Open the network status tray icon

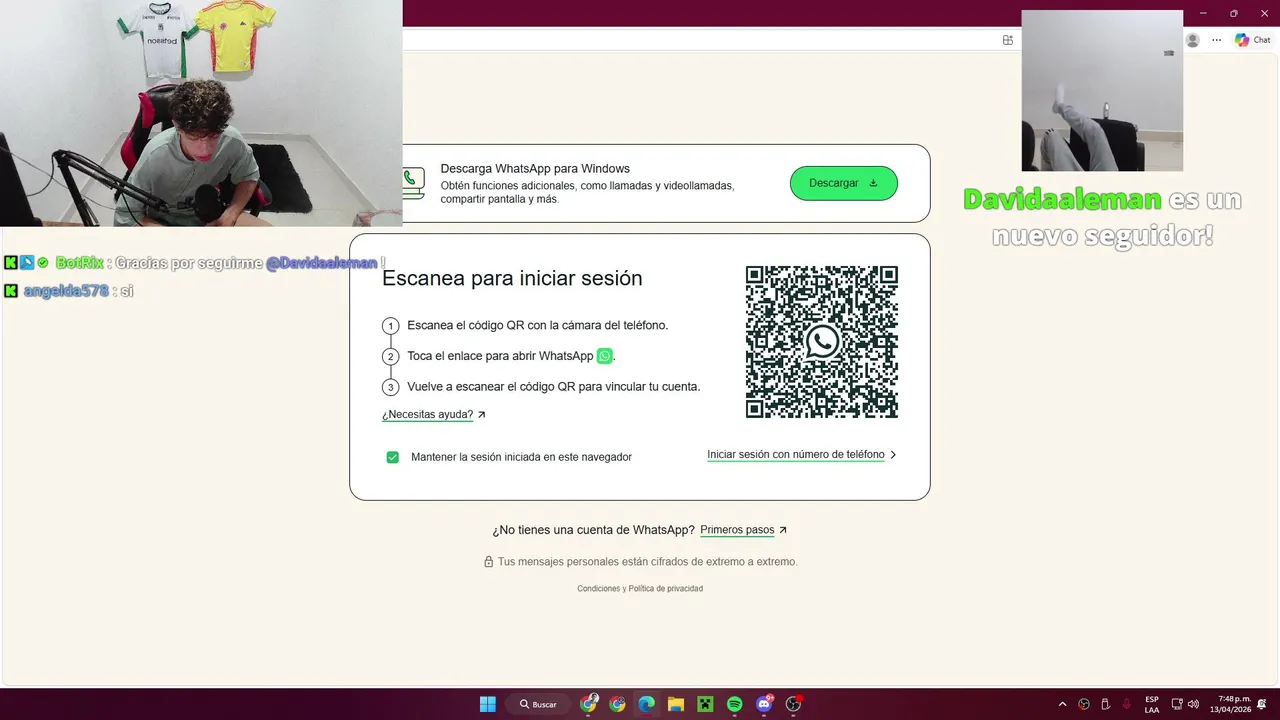1177,704
